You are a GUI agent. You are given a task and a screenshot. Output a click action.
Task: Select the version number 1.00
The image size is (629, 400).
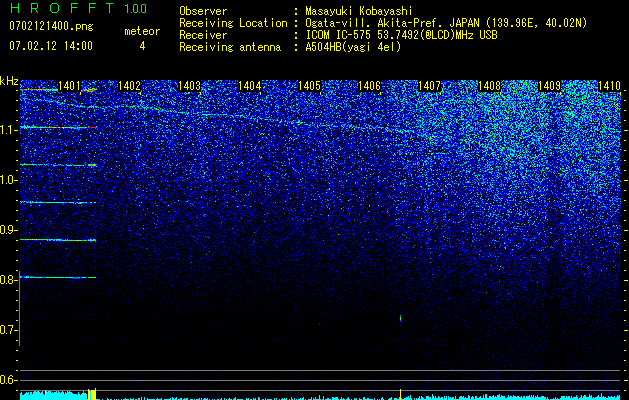coord(135,8)
